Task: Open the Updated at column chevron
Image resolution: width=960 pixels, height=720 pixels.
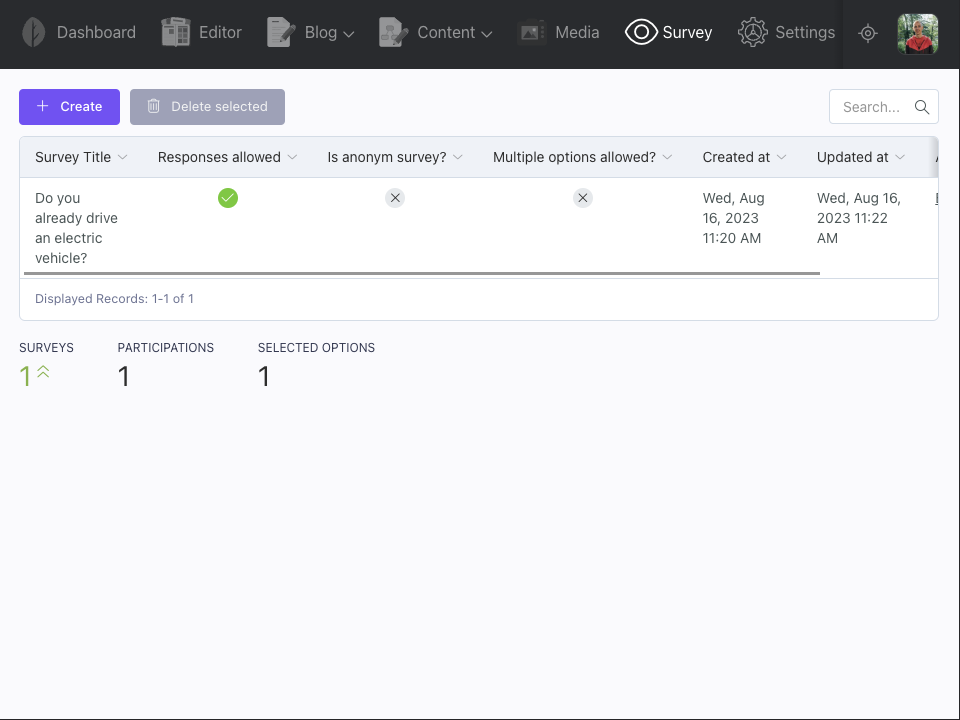Action: pos(900,157)
